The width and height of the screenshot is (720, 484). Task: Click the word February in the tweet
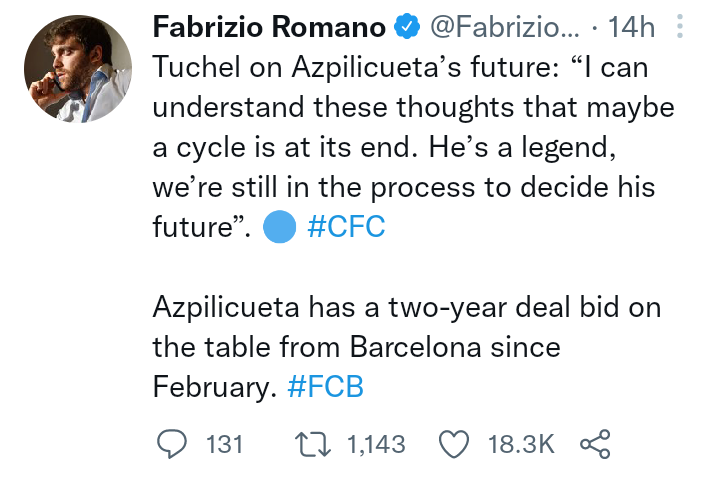tap(215, 387)
